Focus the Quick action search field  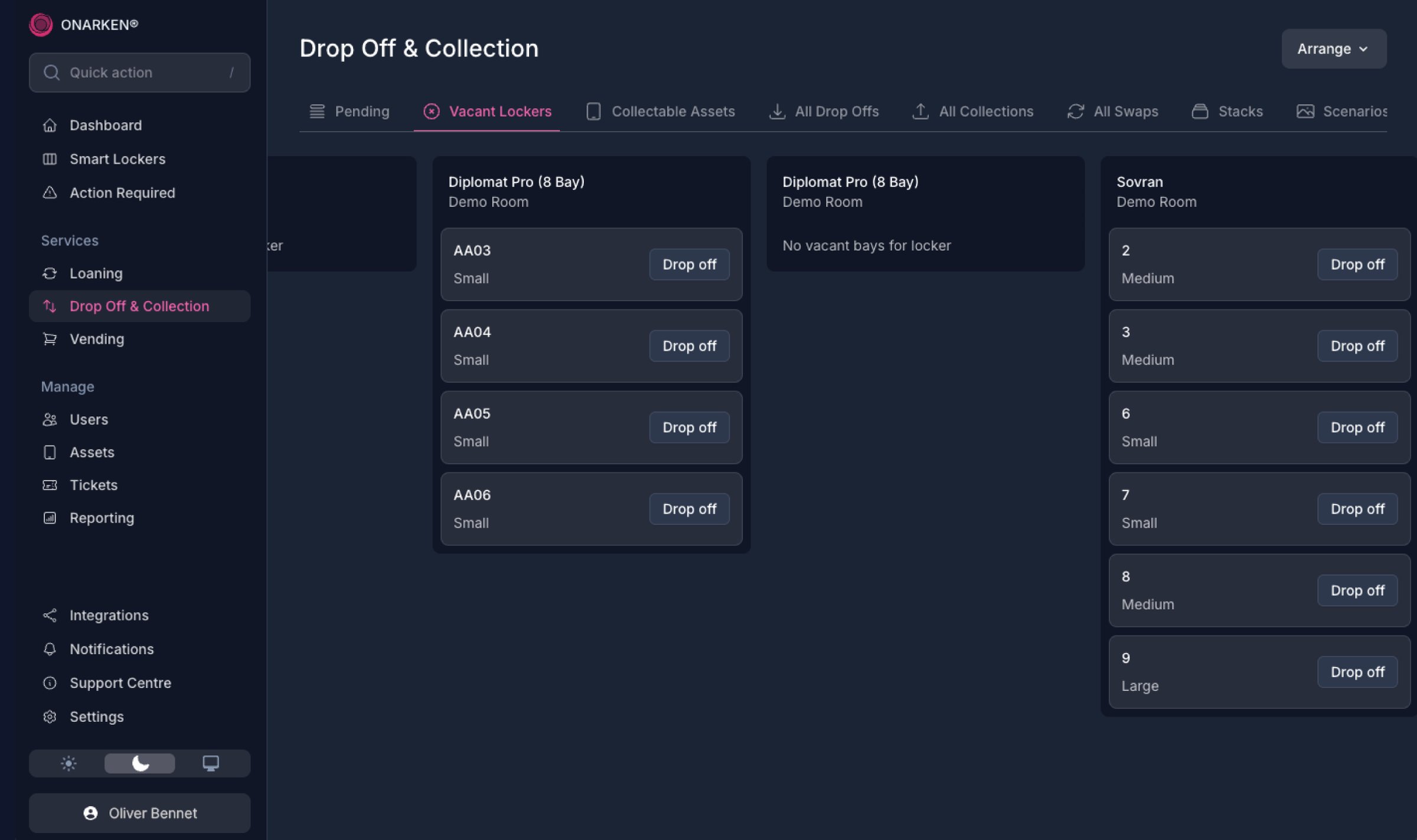point(139,73)
